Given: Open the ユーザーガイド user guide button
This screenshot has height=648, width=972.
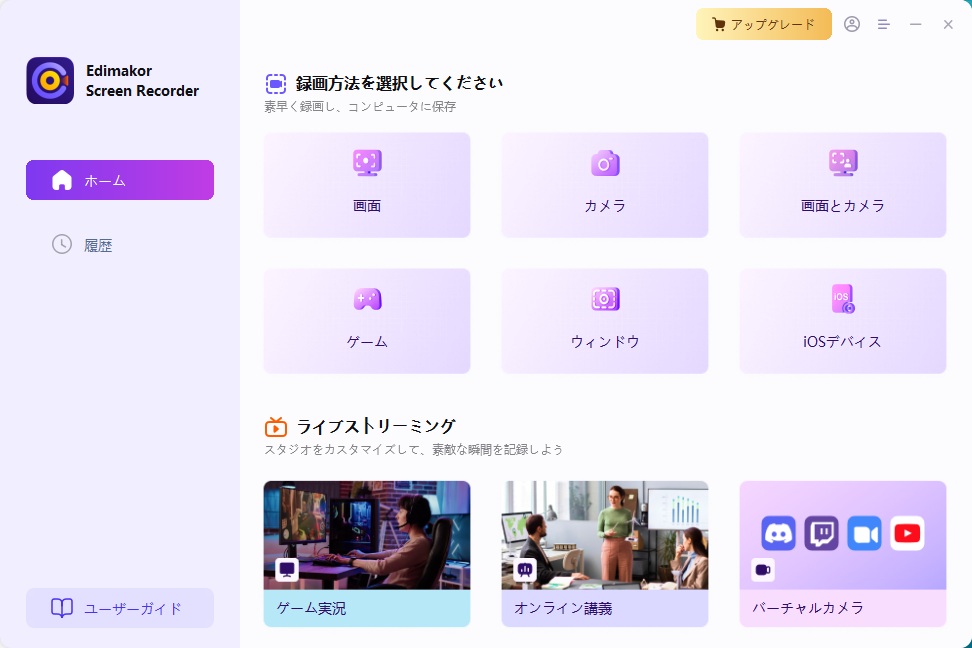Looking at the screenshot, I should click(120, 608).
